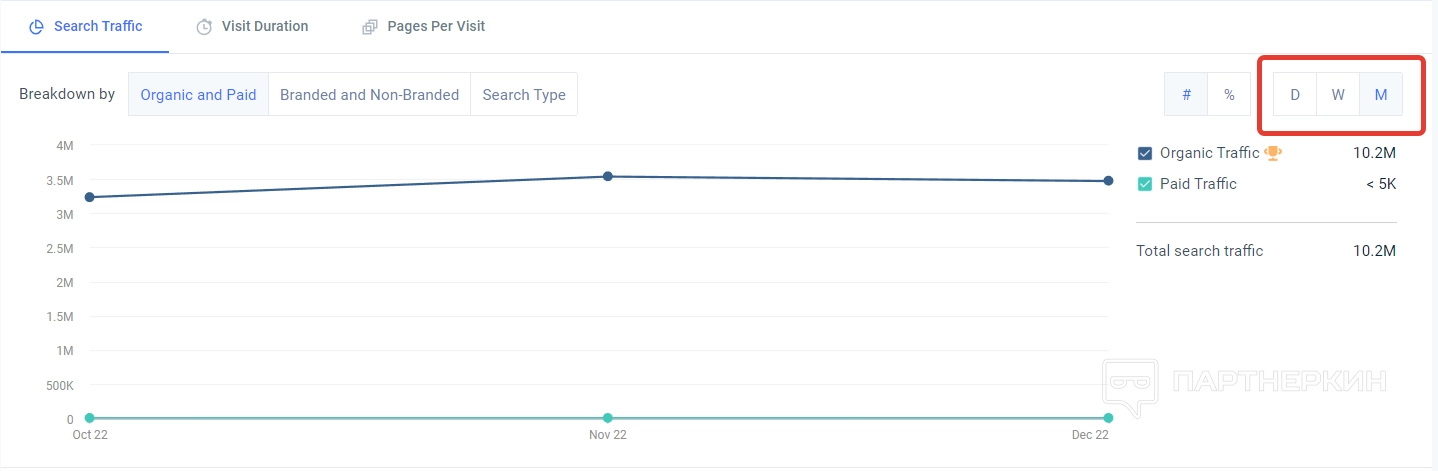Screen dimensions: 1438x471
Task: Click the Dec 22 organic data point
Action: (1108, 181)
